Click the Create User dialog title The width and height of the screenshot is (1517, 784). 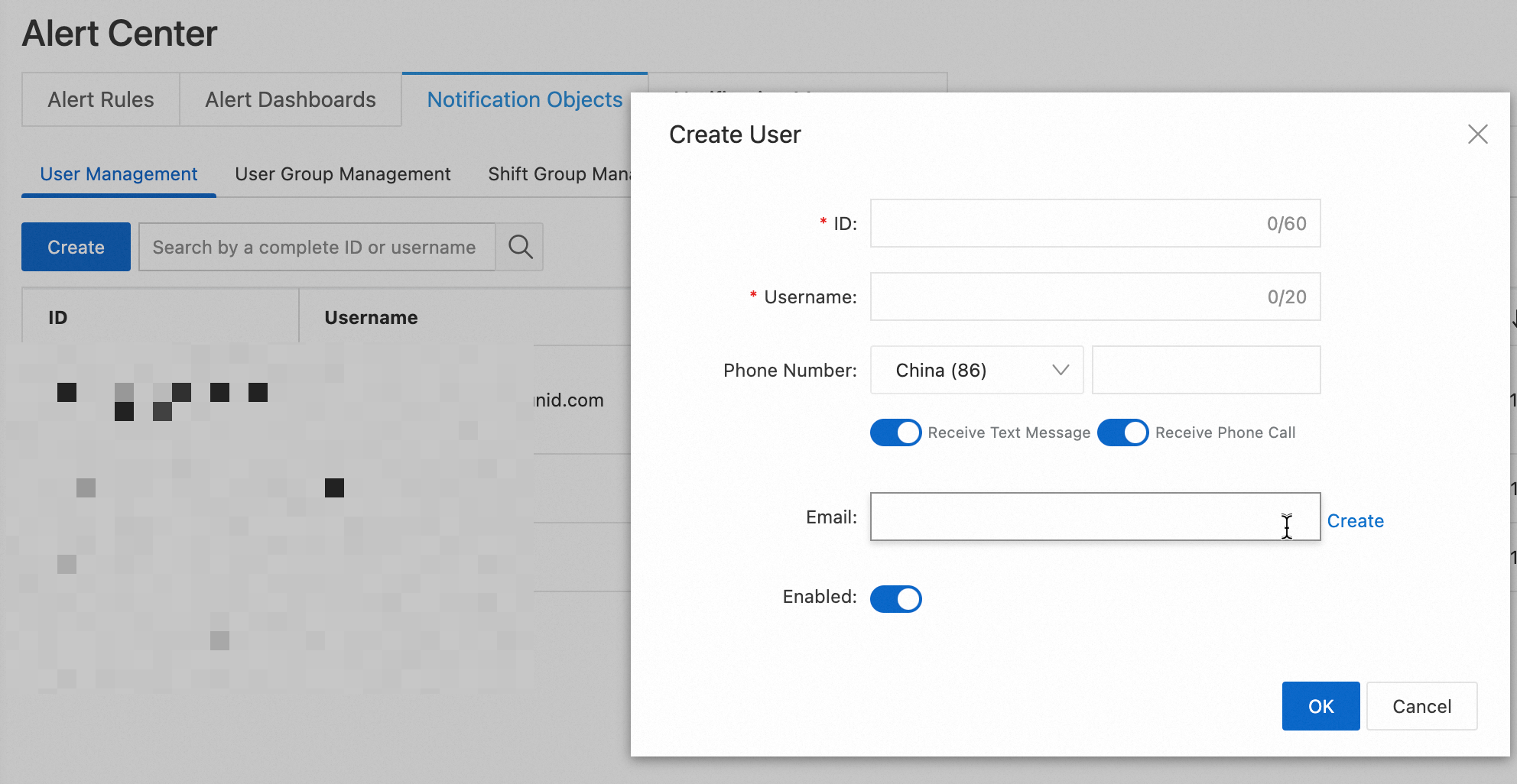[735, 134]
